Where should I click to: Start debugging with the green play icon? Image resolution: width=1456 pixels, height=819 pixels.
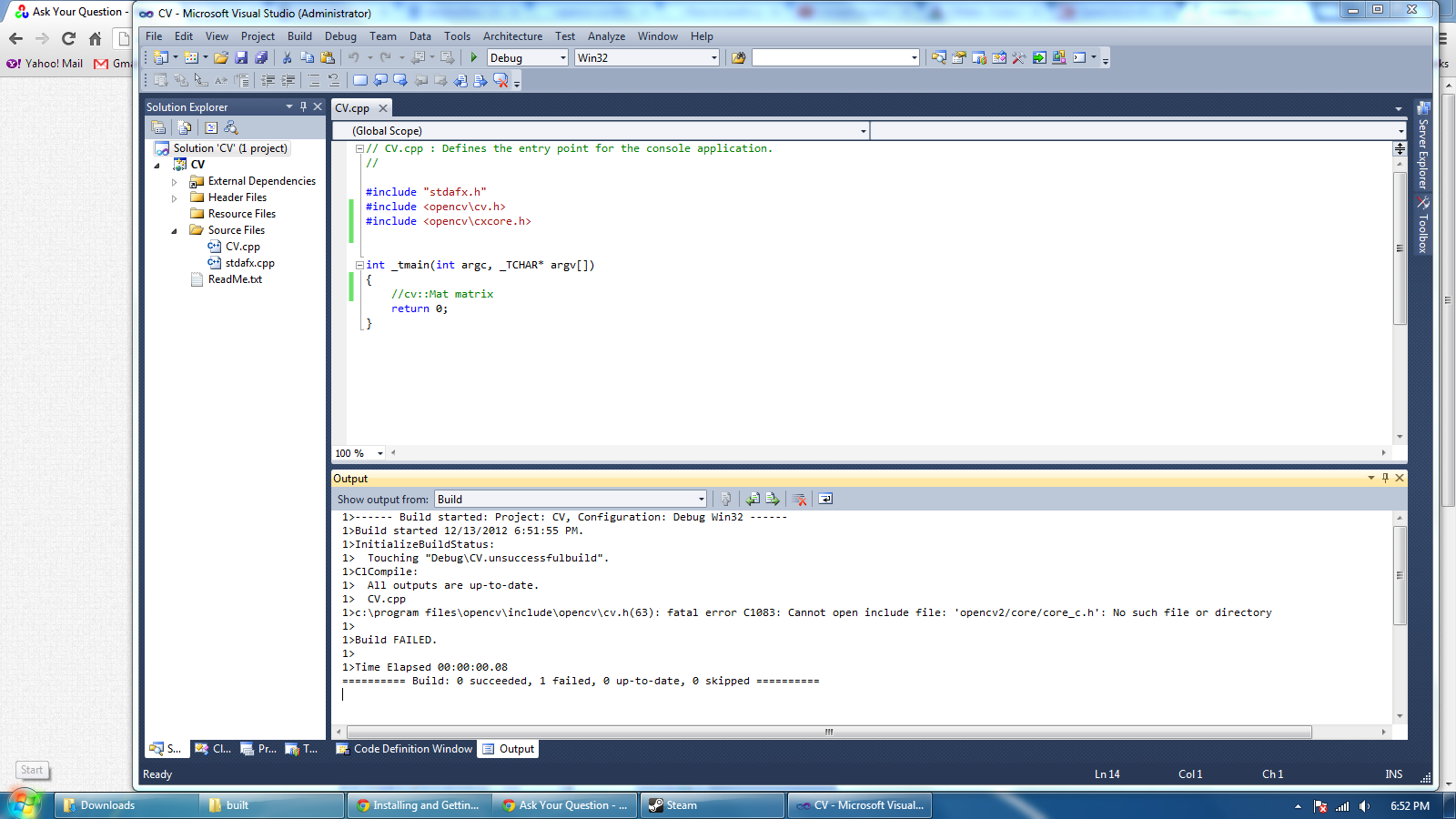pos(473,57)
